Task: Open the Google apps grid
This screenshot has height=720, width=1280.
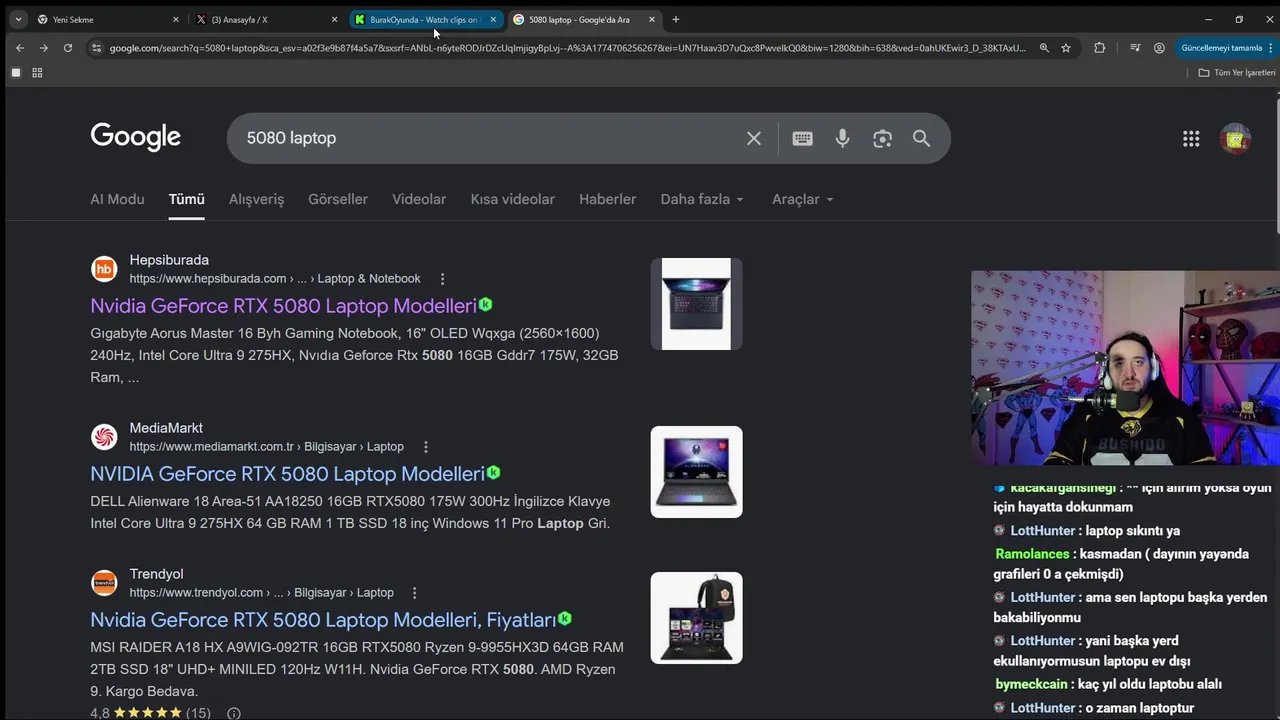Action: coord(1191,139)
